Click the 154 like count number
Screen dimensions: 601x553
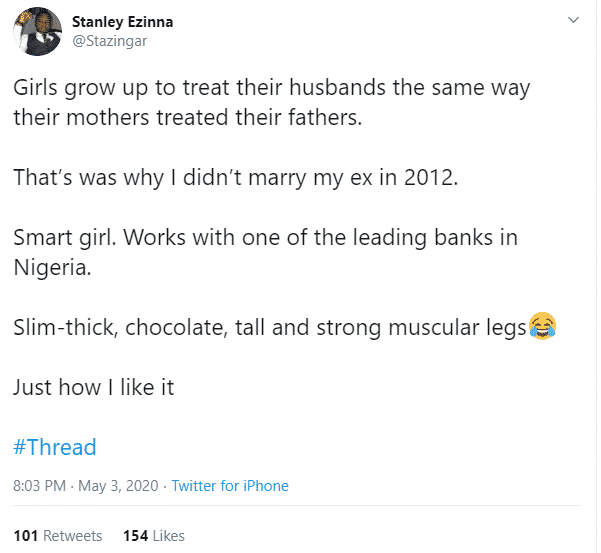[135, 536]
